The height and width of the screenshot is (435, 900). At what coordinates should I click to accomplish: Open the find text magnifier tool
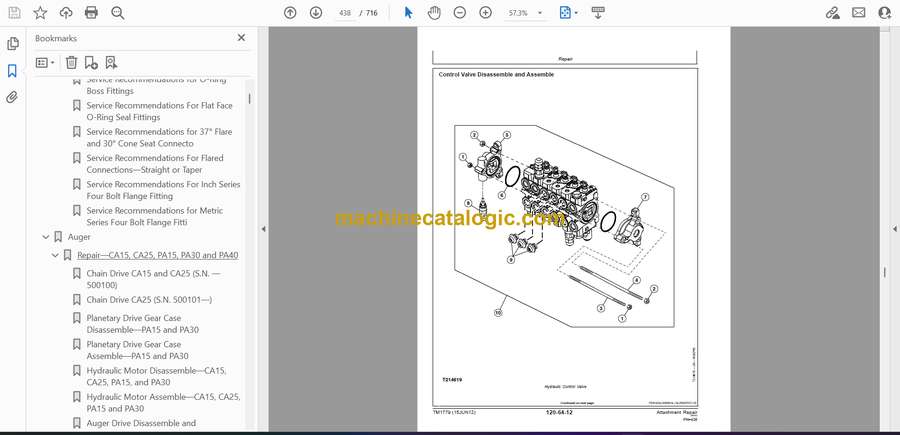pyautogui.click(x=118, y=13)
